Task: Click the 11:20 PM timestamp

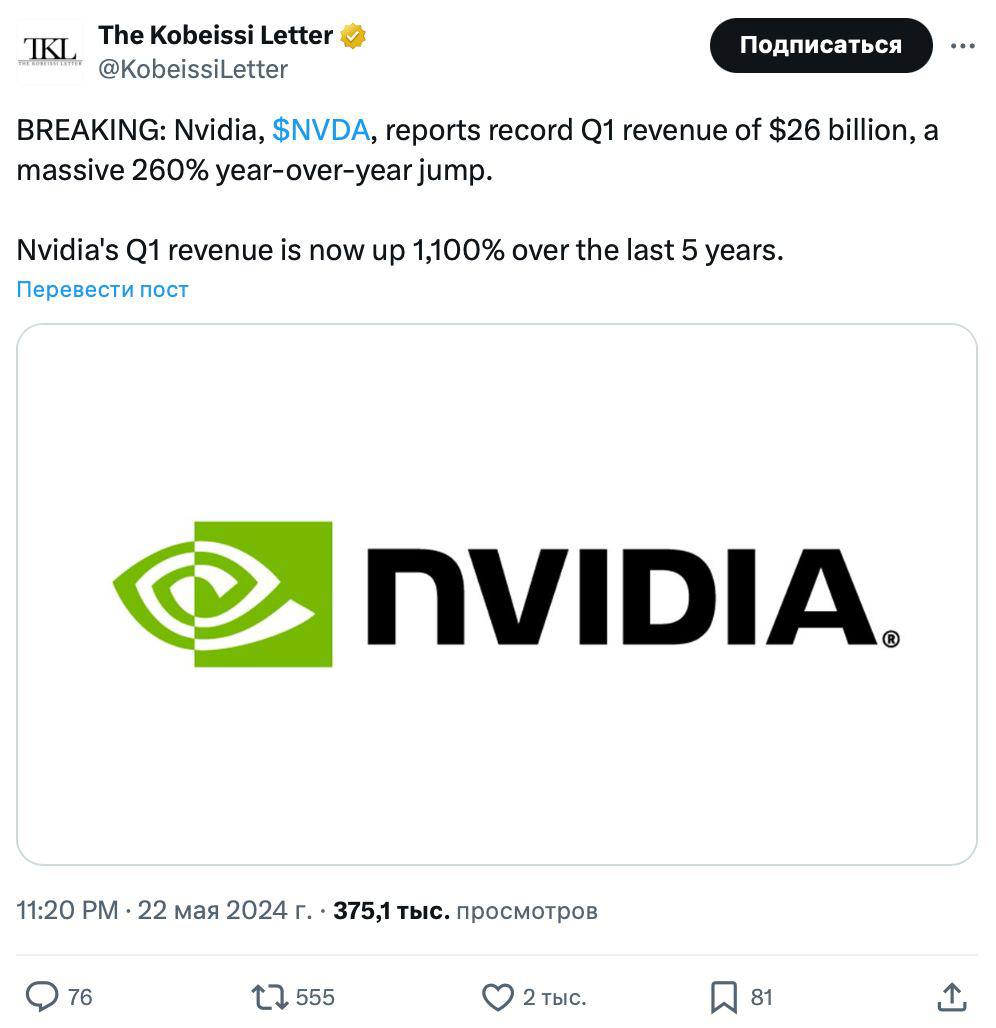Action: pyautogui.click(x=67, y=911)
